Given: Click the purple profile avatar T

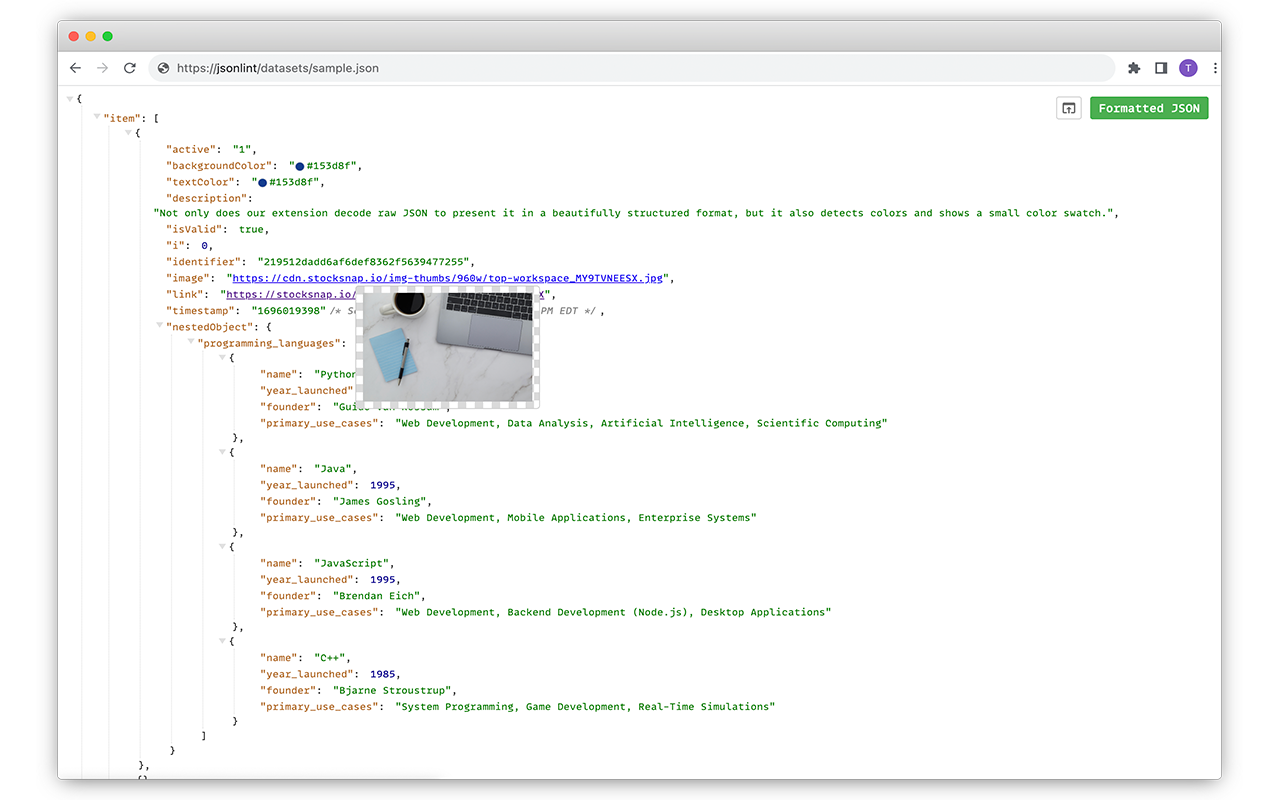Looking at the screenshot, I should (x=1188, y=68).
